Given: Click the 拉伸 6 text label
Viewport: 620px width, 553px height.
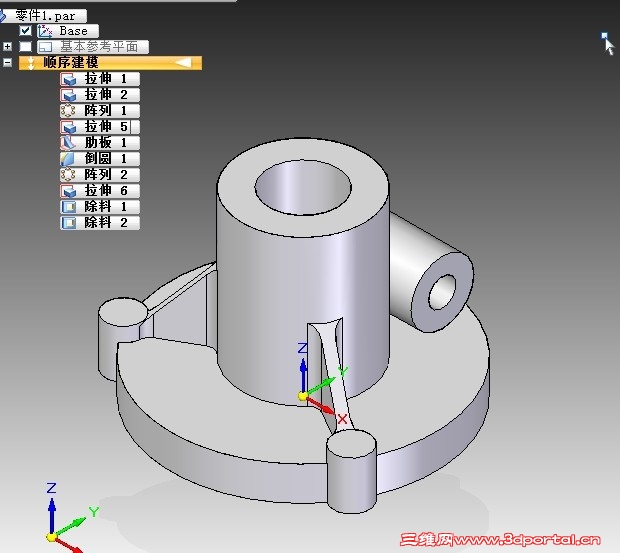Looking at the screenshot, I should click(106, 191).
